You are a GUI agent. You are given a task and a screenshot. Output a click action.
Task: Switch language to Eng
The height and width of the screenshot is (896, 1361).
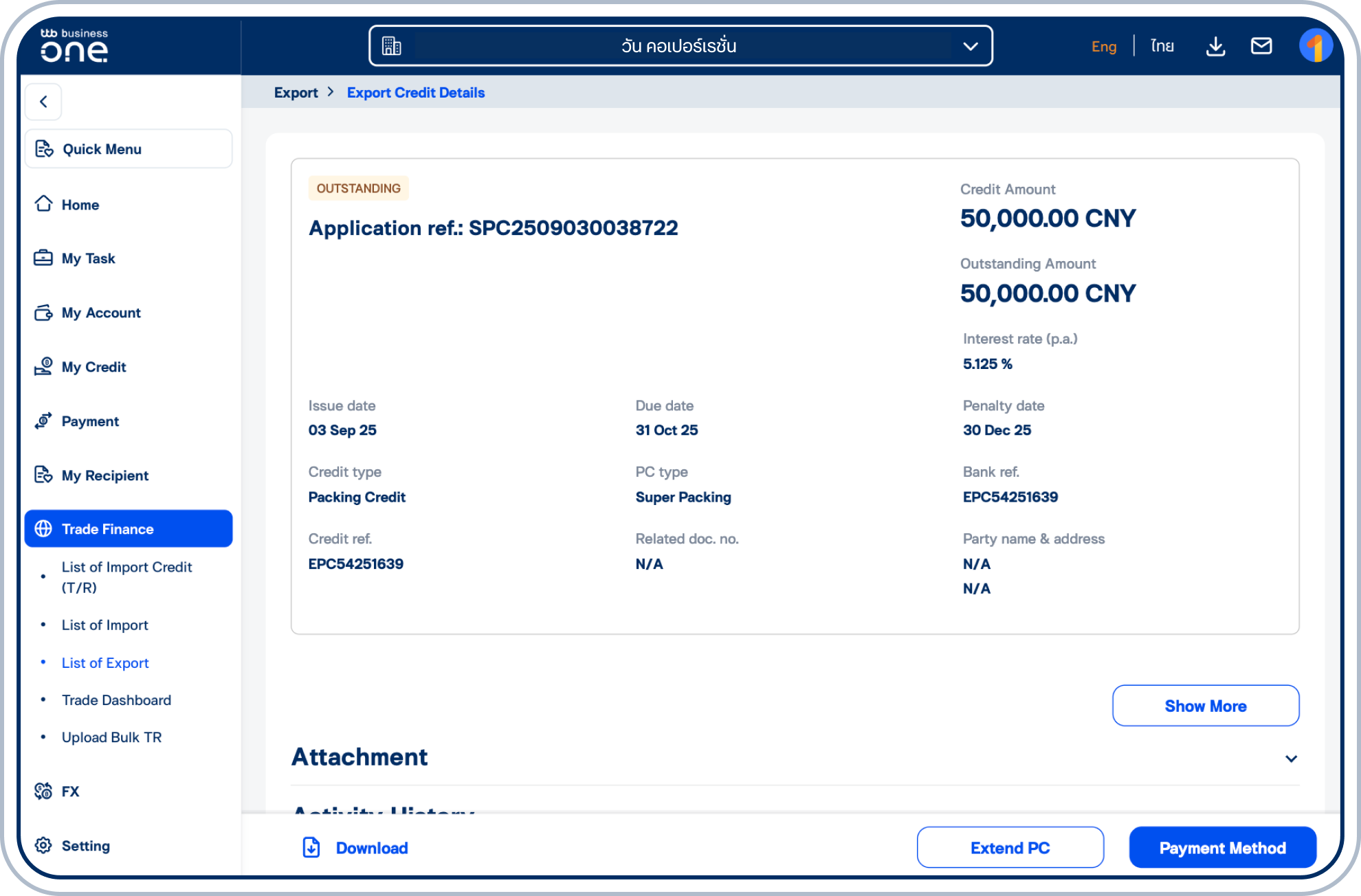click(x=1103, y=46)
